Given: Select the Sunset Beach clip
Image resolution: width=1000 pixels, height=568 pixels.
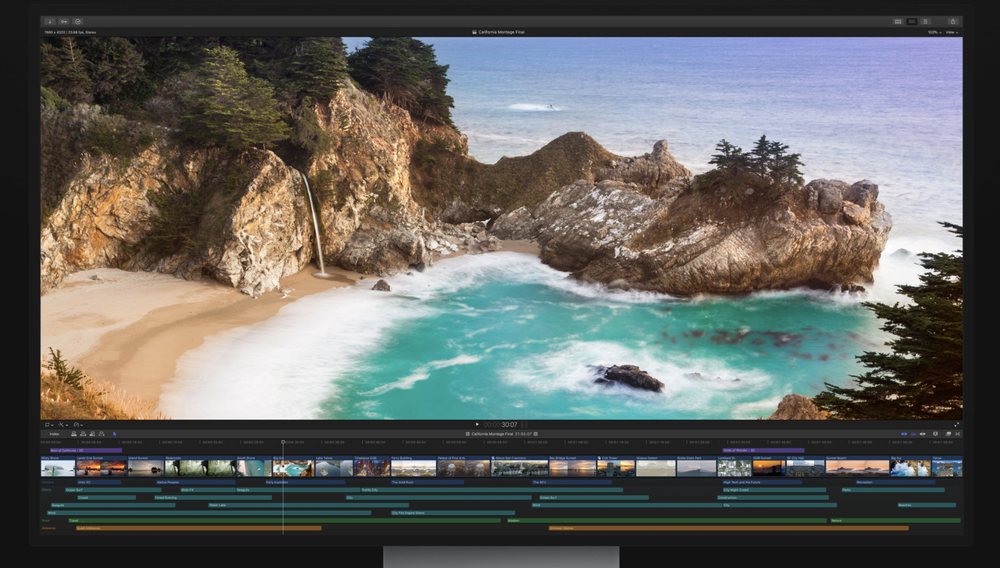Looking at the screenshot, I should point(858,467).
